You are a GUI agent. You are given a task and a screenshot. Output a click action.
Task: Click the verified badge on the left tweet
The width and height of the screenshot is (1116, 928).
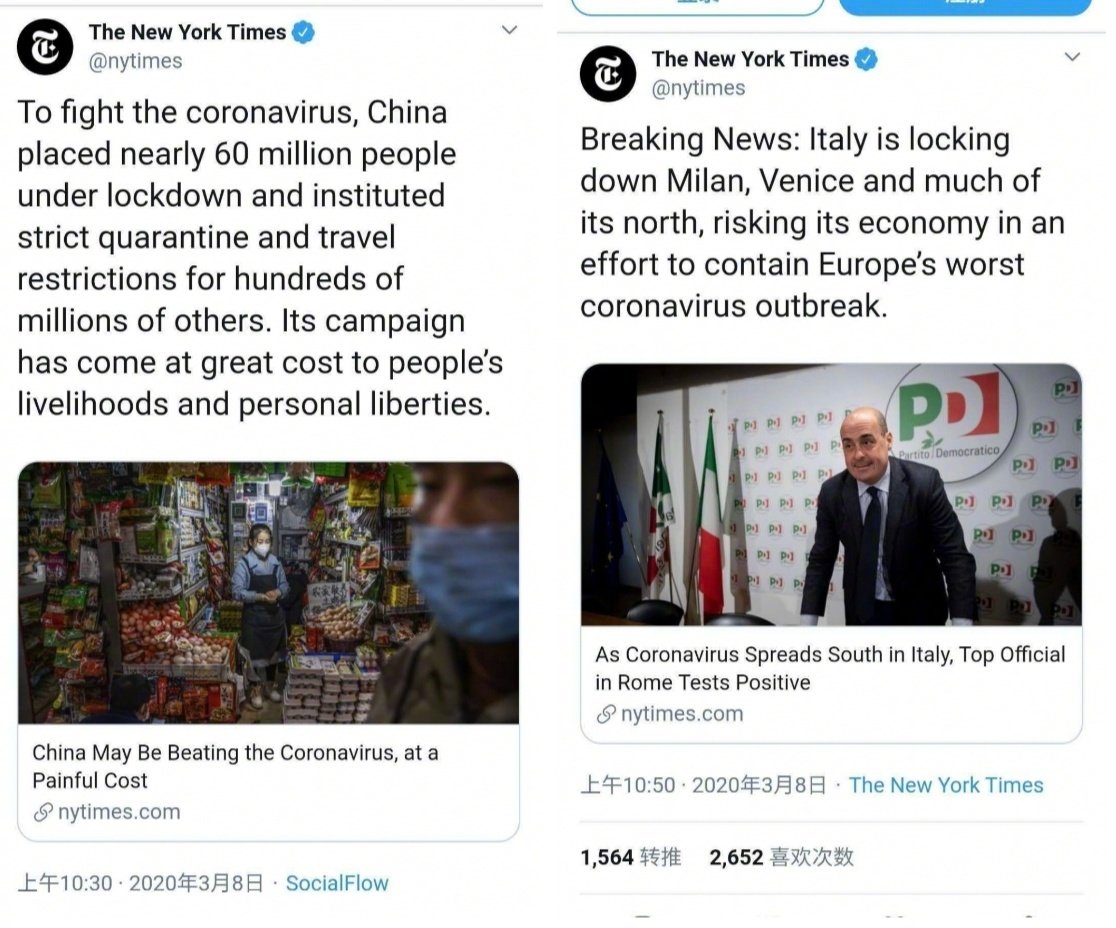[303, 32]
